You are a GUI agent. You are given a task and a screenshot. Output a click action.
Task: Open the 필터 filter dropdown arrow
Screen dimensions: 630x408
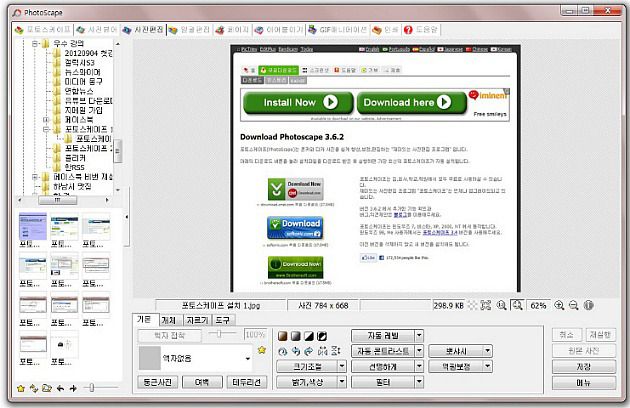pos(419,382)
